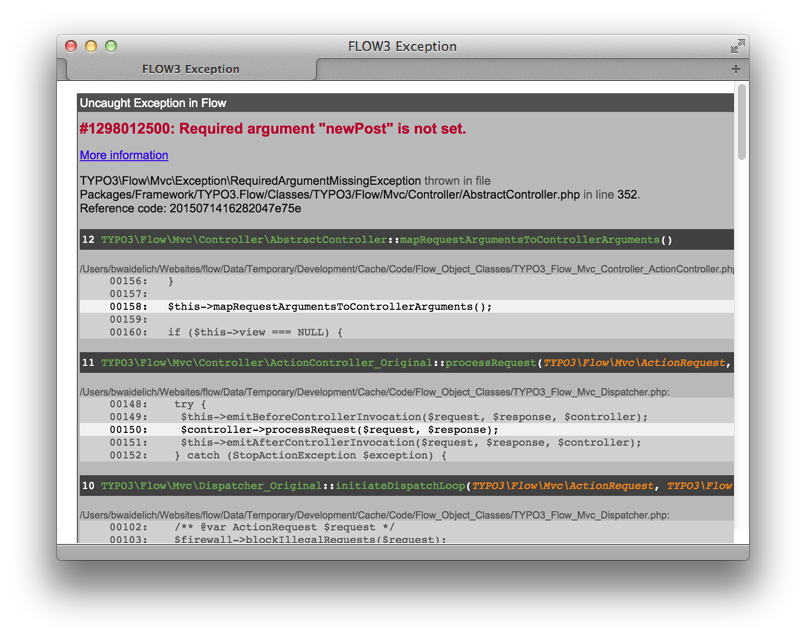Click the Reference code 2015071416282047e75e text
This screenshot has height=639, width=806.
point(190,209)
